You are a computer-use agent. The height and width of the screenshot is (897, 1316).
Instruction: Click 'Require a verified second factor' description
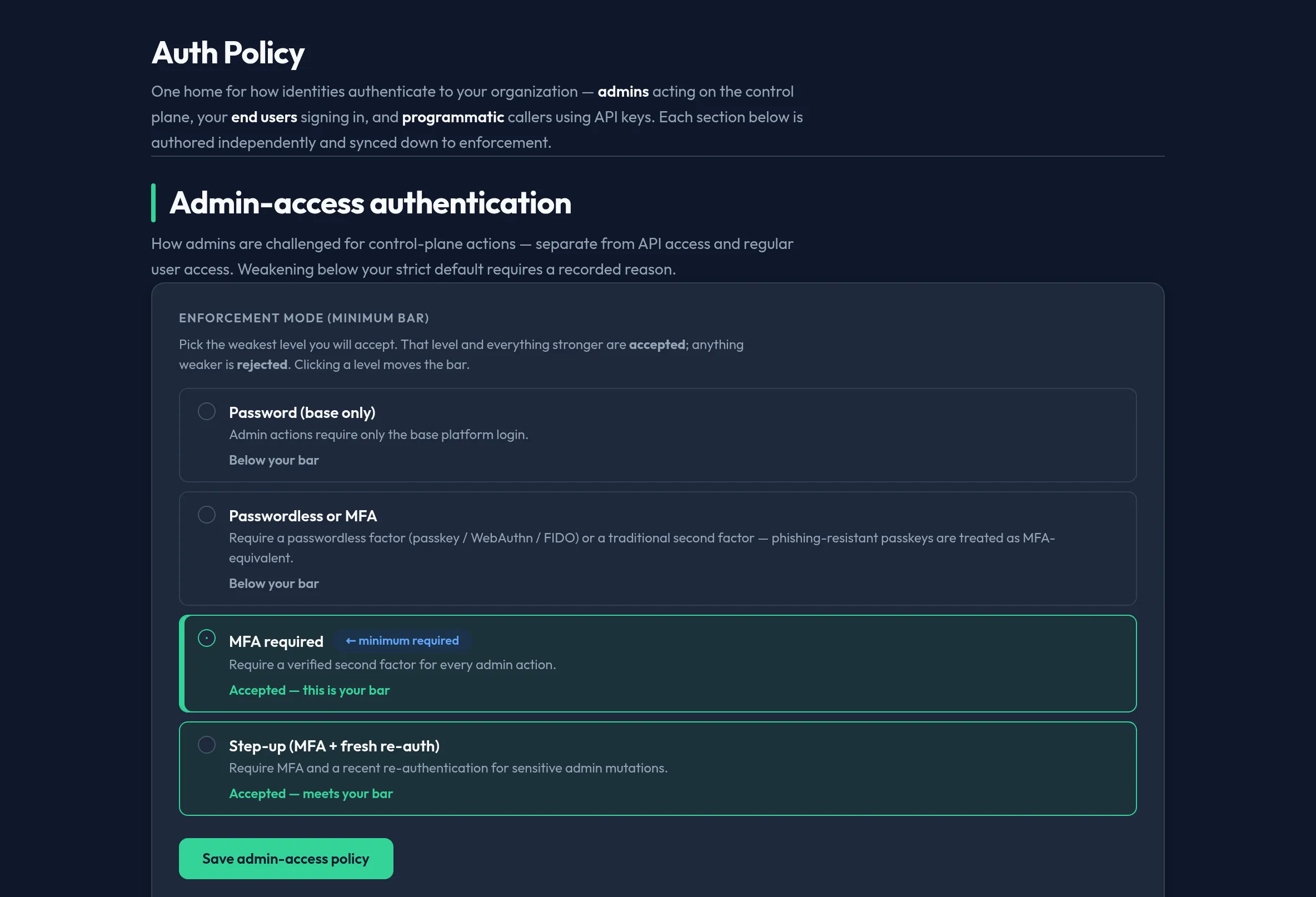[392, 664]
